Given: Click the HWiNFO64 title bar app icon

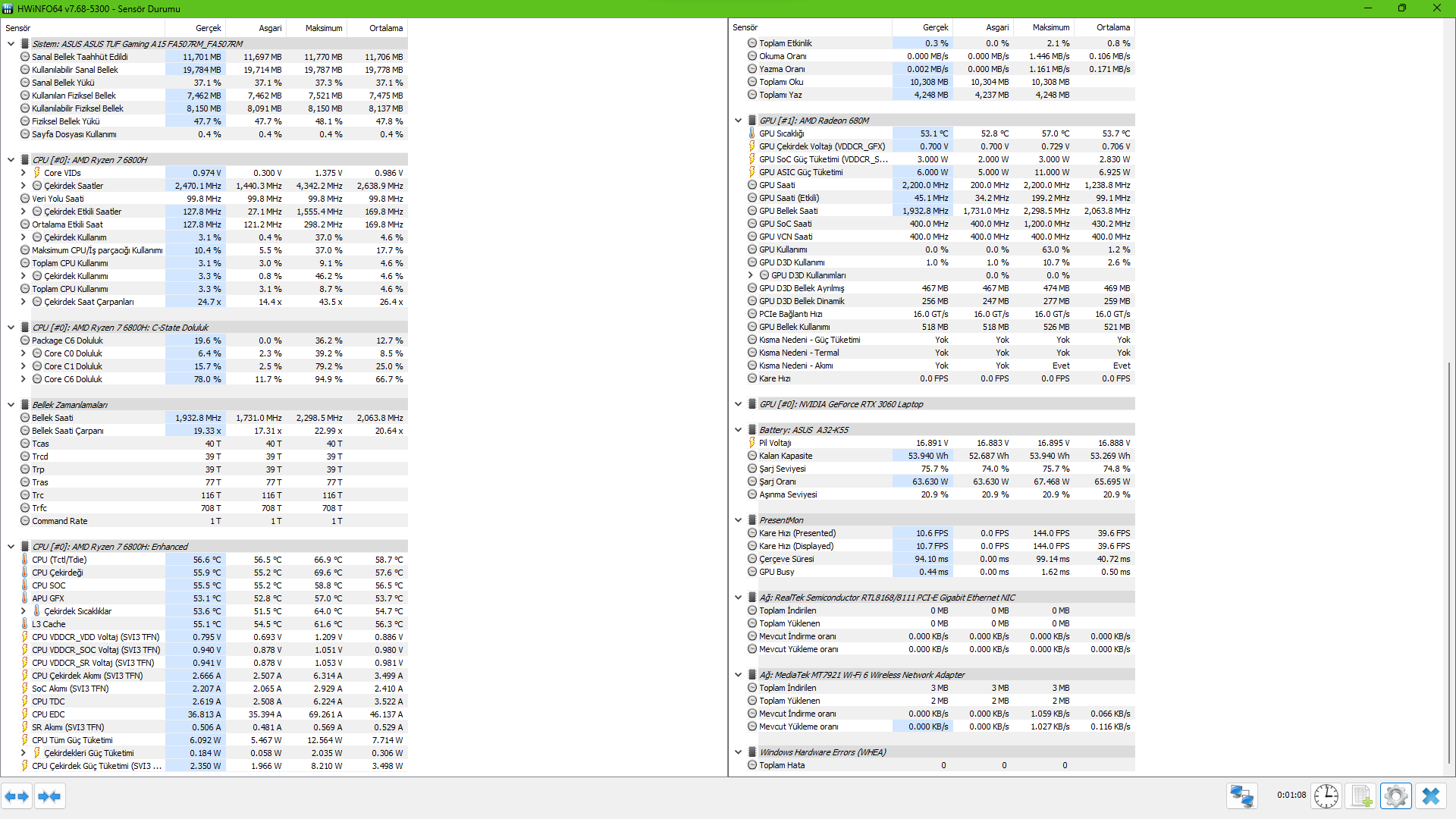Looking at the screenshot, I should pyautogui.click(x=8, y=8).
